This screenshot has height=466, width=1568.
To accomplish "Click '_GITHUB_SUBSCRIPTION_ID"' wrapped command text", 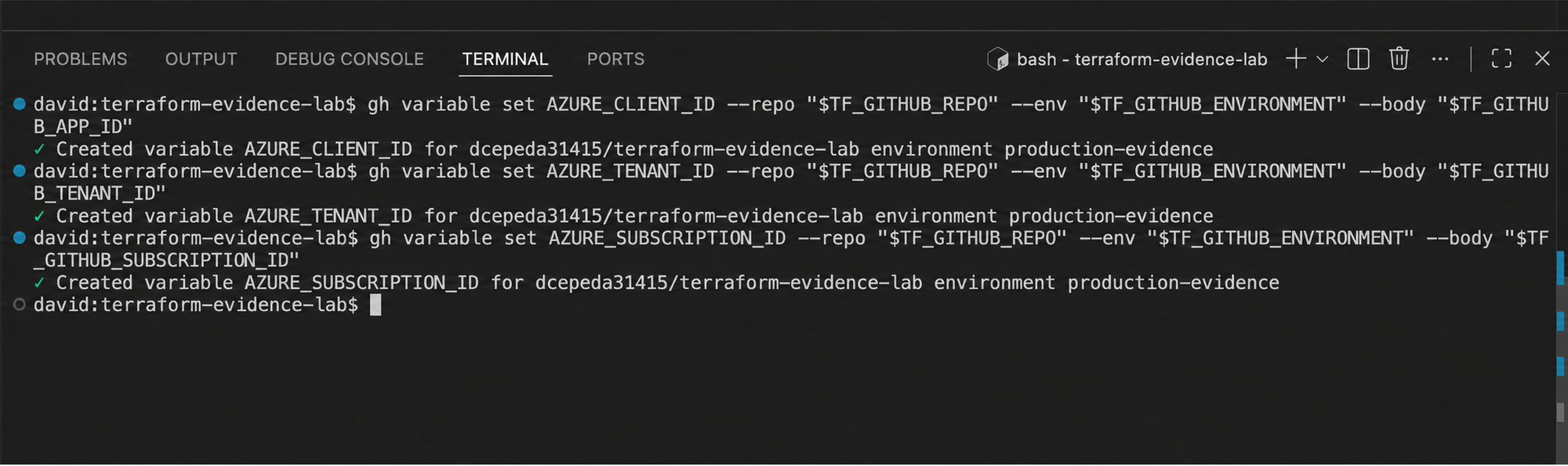I will click(x=166, y=259).
